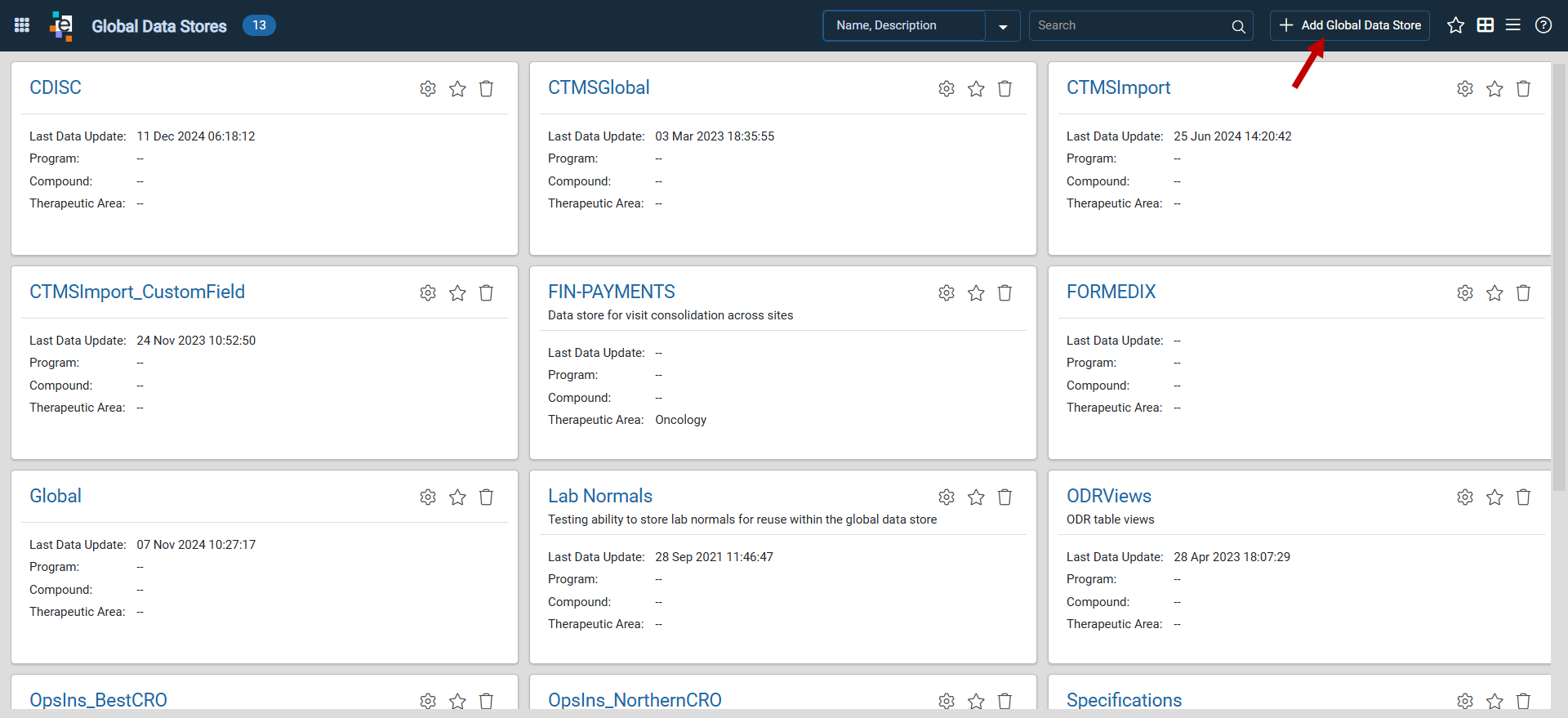Viewport: 1568px width, 718px height.
Task: Expand the search field dropdown arrow
Action: [x=1003, y=26]
